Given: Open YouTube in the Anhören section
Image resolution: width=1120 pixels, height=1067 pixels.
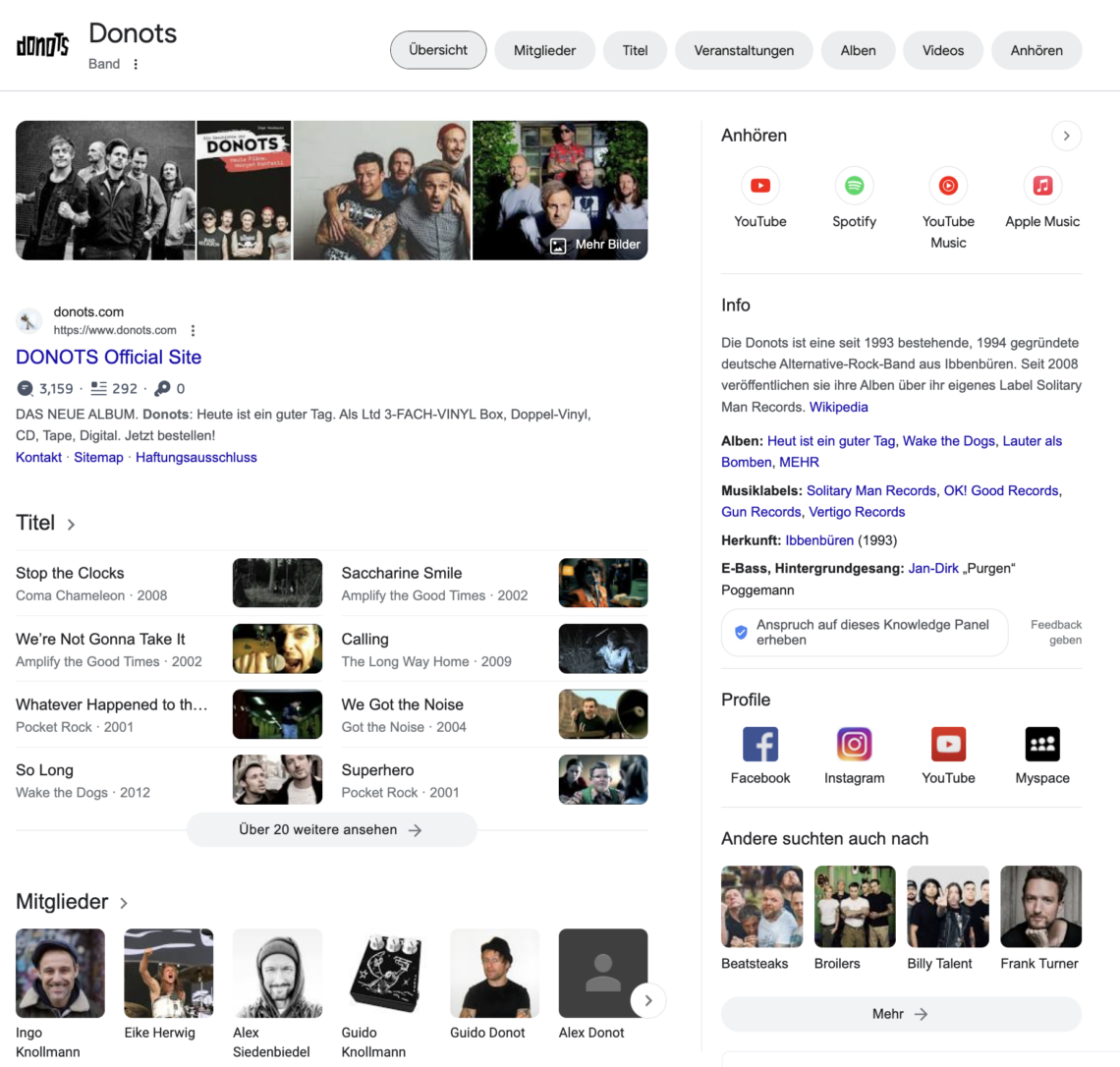Looking at the screenshot, I should coord(760,186).
